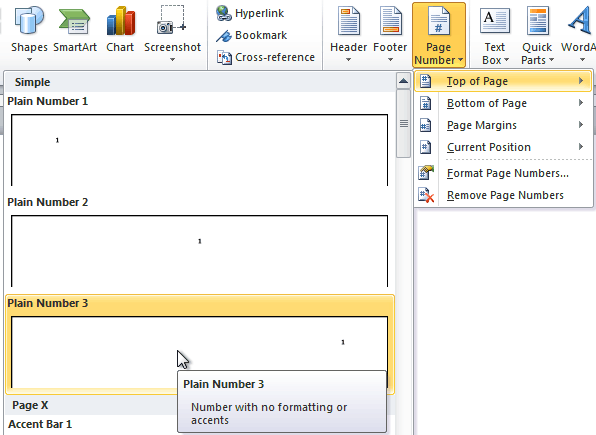This screenshot has width=596, height=435.
Task: Select the Bottom of Page menu item
Action: (x=503, y=103)
